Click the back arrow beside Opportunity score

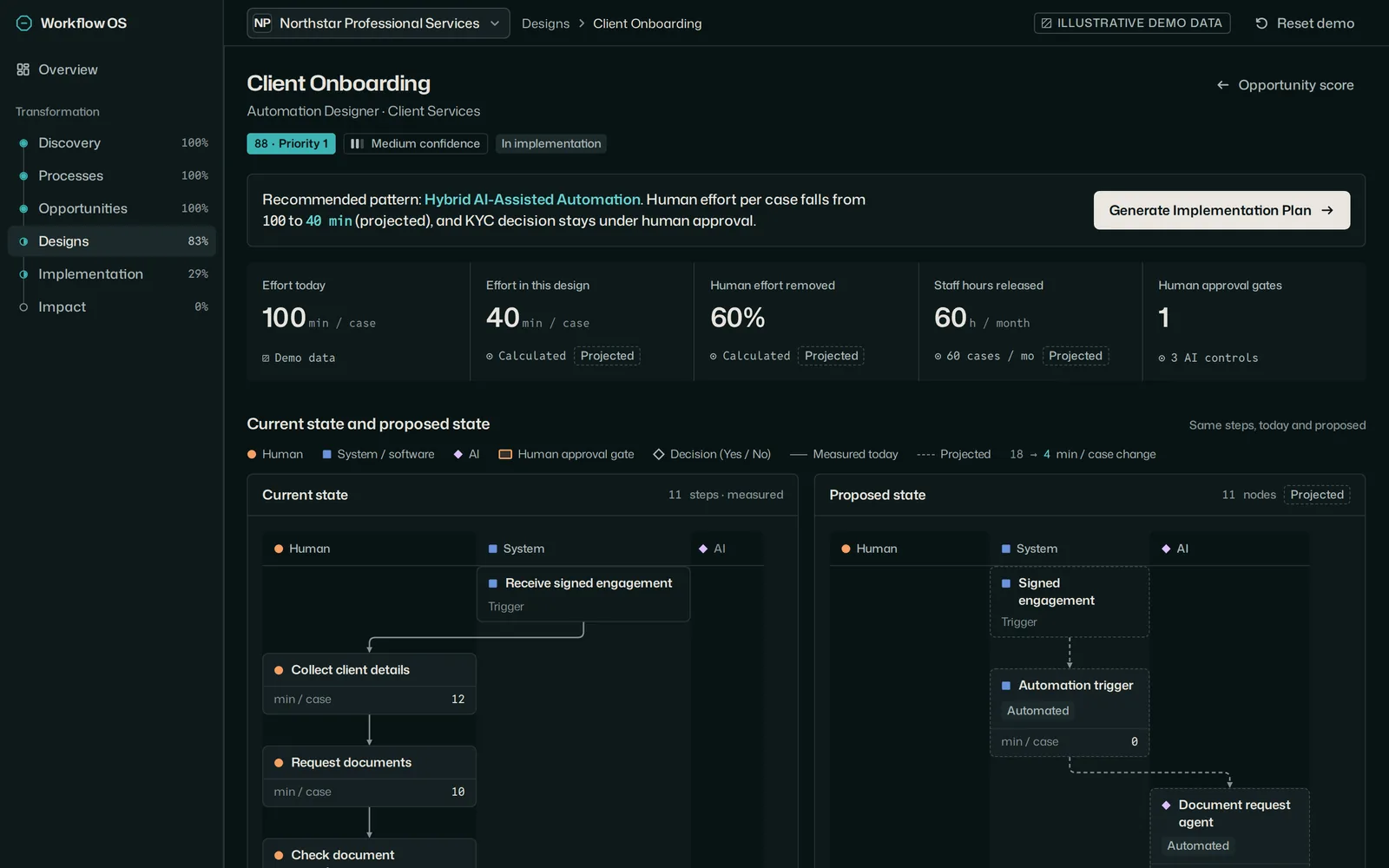1222,85
